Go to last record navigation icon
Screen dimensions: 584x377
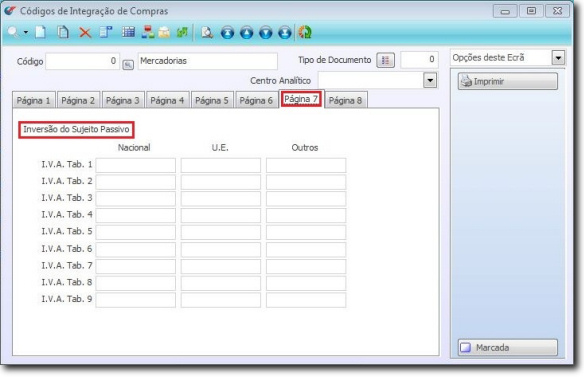285,33
